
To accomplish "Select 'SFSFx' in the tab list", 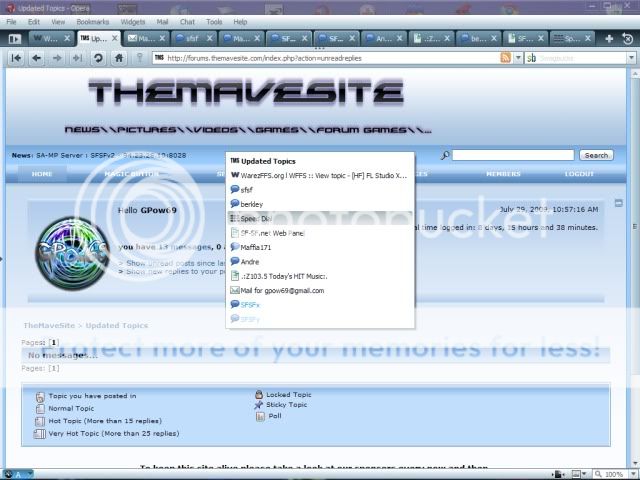I will (x=320, y=305).
